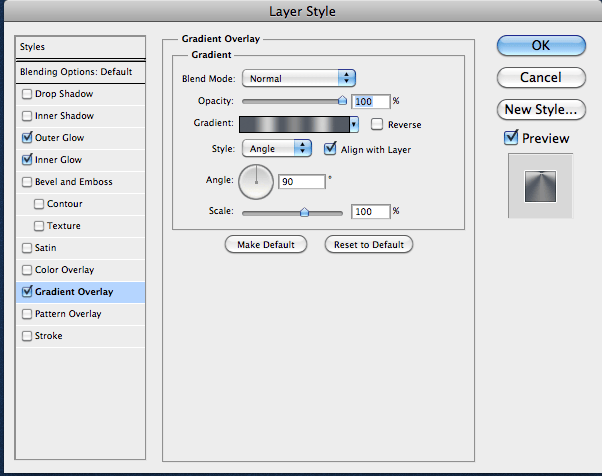Toggle the Preview checkbox
Image resolution: width=602 pixels, height=476 pixels.
[x=511, y=137]
